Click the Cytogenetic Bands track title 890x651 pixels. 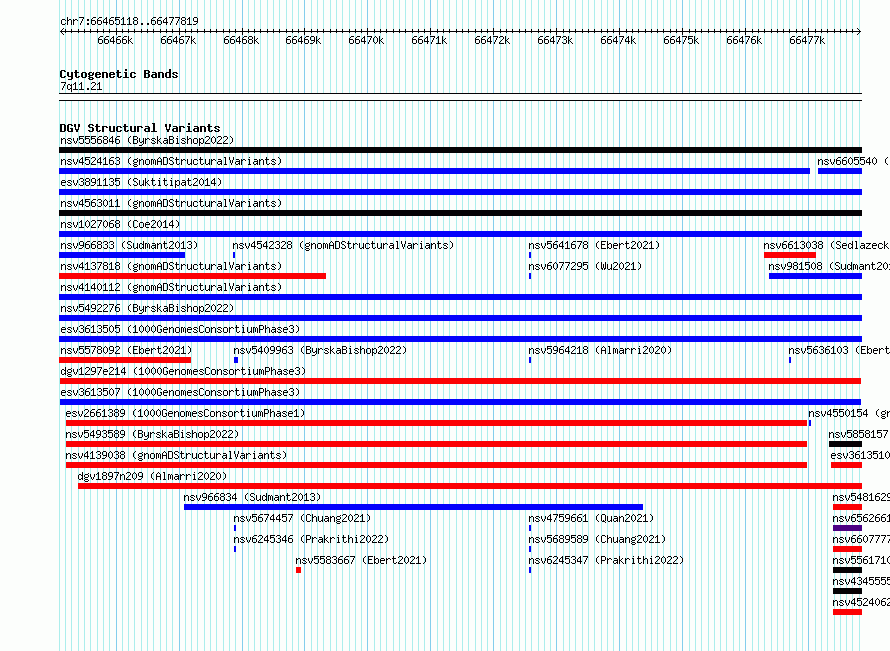point(119,74)
